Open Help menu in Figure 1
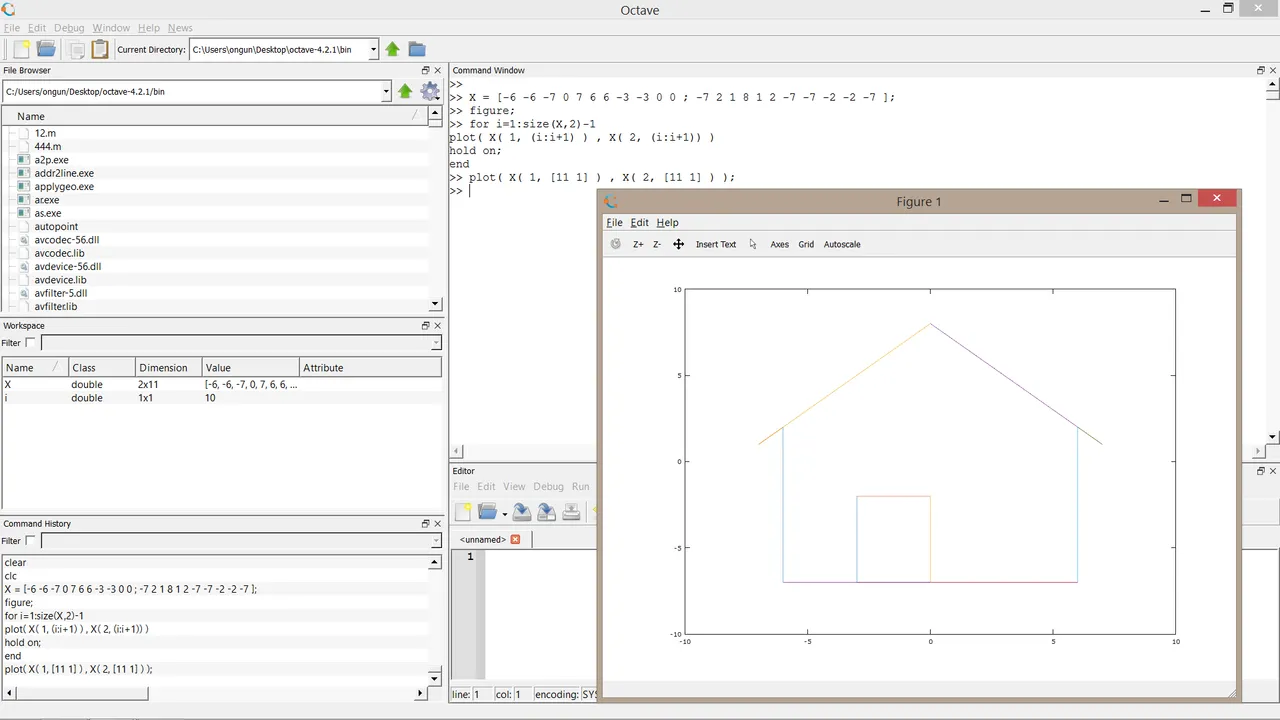Screen dimensions: 1280x720 pos(667,222)
